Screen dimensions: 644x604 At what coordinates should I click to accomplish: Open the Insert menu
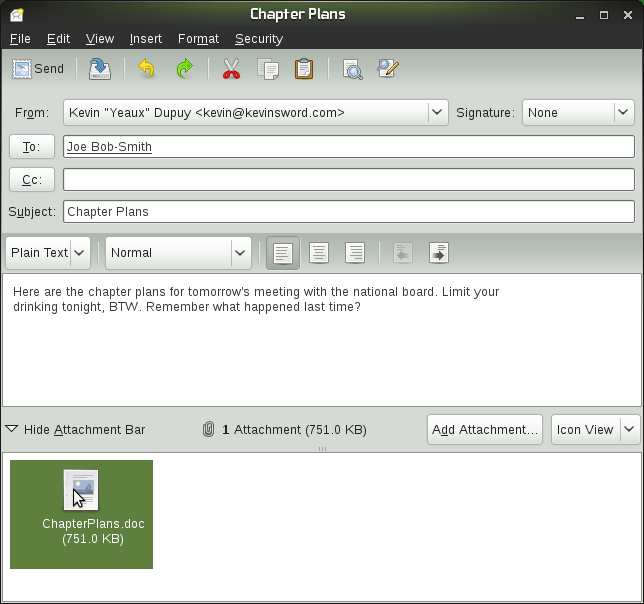(x=145, y=39)
